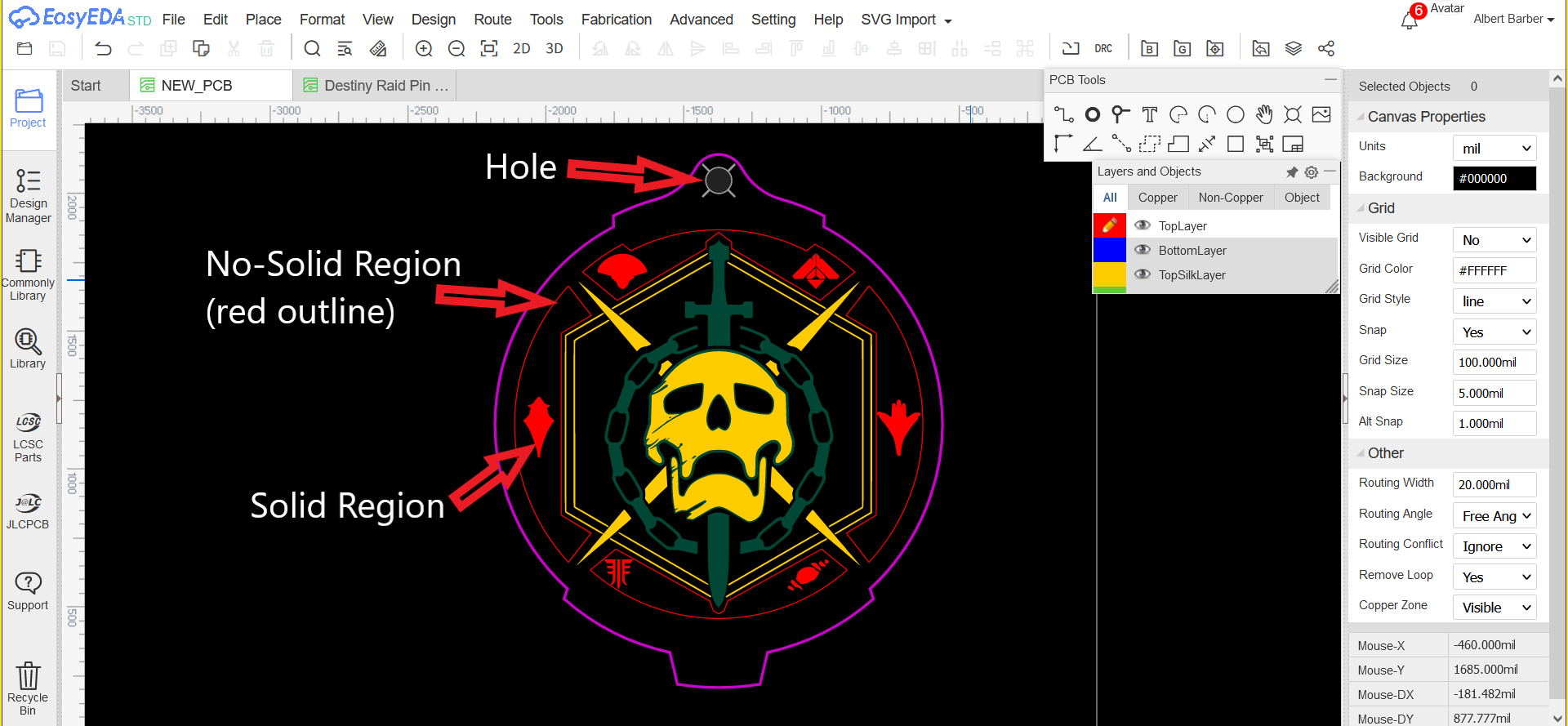Run the DRC check button
The width and height of the screenshot is (1568, 726).
[1103, 49]
